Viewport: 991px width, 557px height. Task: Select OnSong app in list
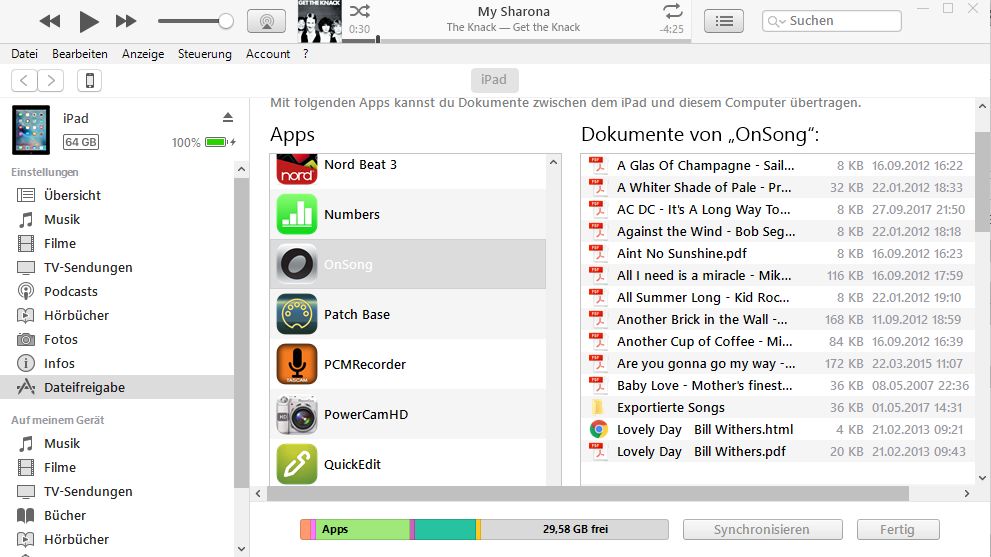coord(408,264)
